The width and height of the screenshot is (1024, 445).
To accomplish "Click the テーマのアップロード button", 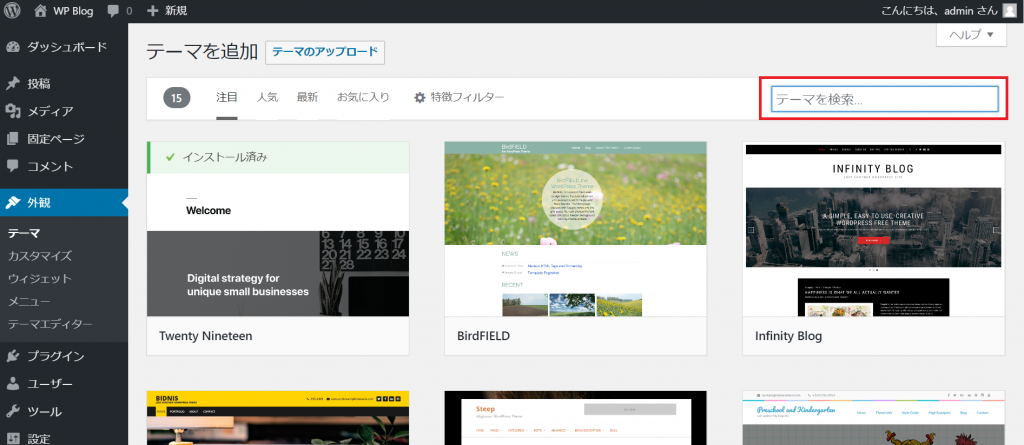I will [x=324, y=53].
